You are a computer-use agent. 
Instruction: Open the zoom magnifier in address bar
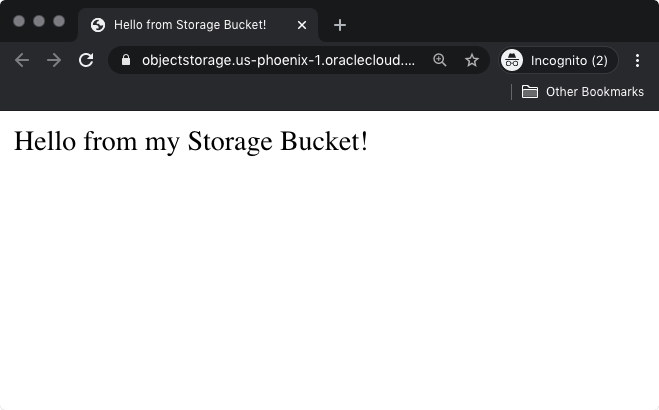point(440,60)
